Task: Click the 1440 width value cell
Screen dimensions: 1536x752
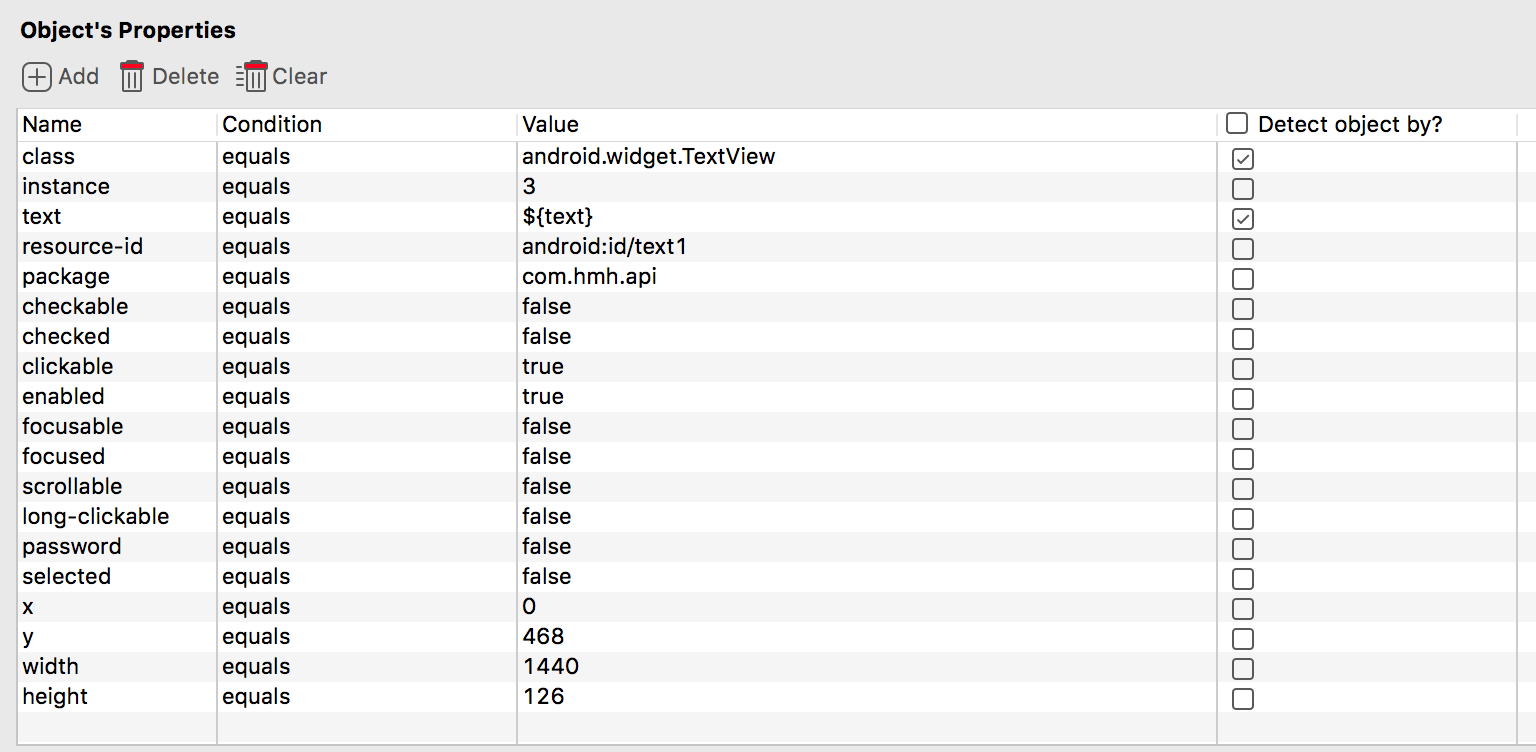Action: [x=550, y=667]
